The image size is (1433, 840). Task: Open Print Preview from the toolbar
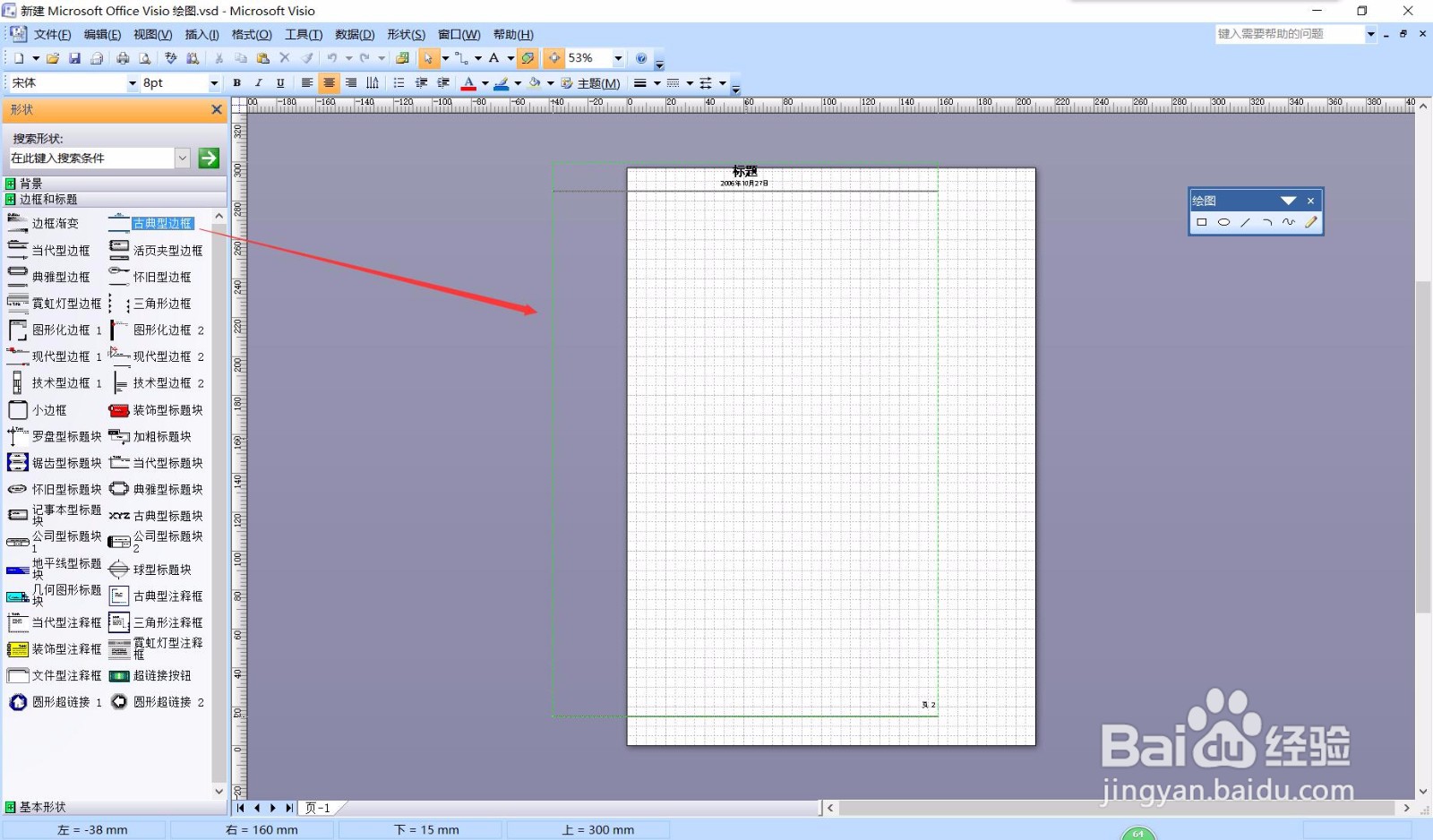click(x=144, y=58)
